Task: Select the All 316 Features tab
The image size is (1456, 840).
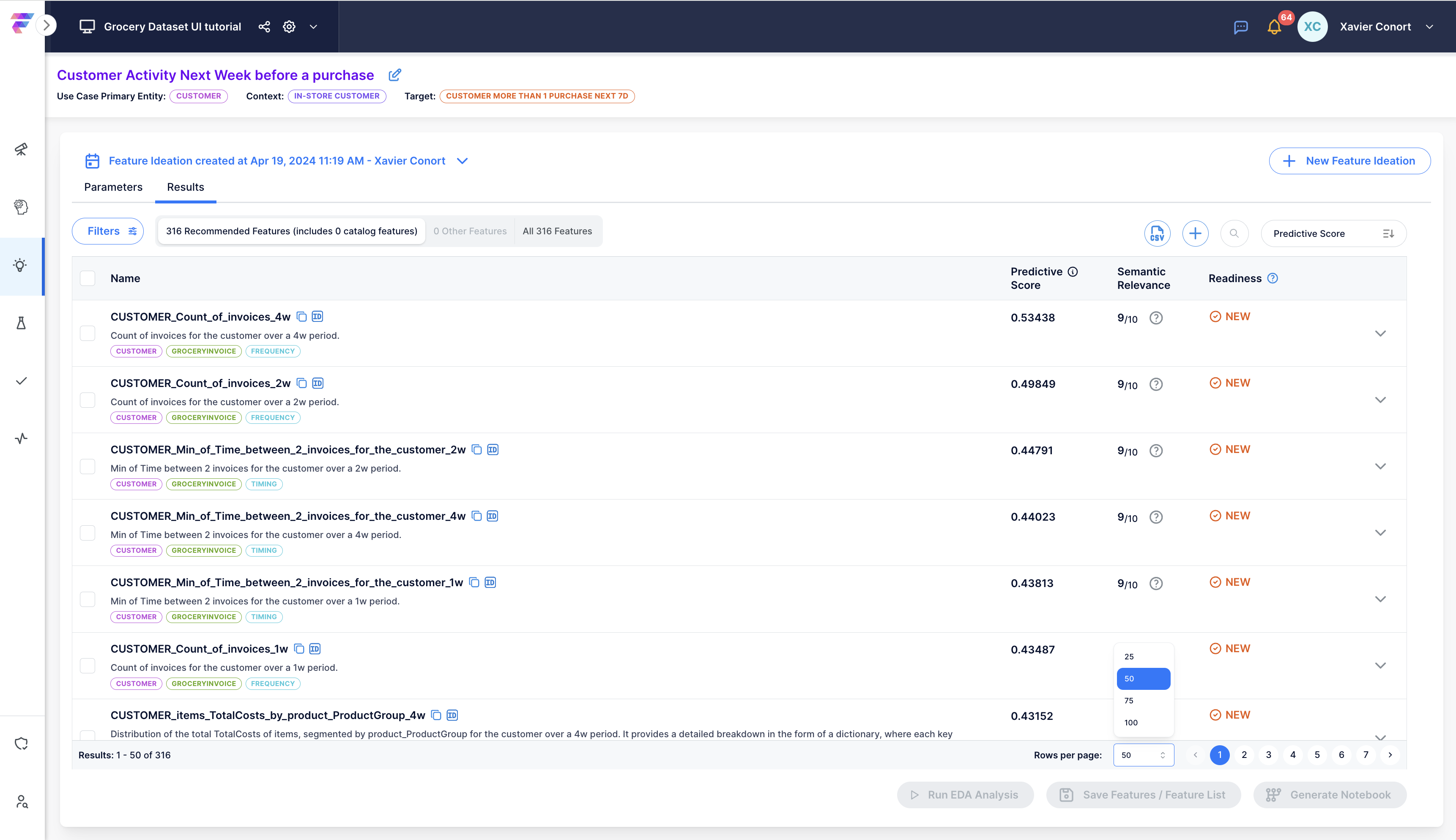Action: [557, 231]
